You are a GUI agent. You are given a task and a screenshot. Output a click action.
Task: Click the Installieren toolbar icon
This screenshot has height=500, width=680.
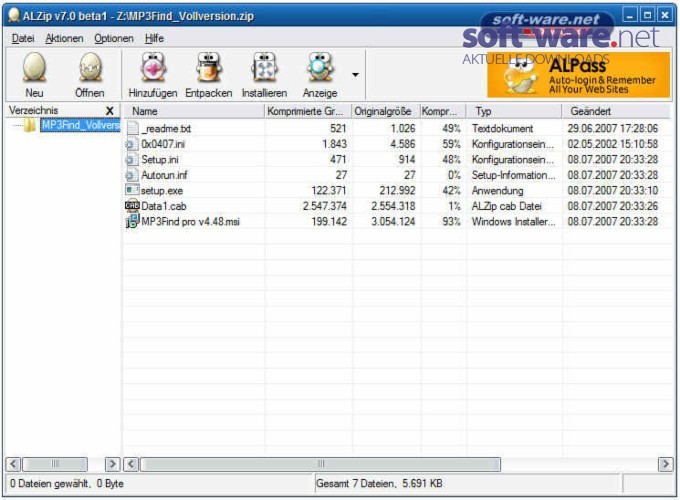pos(265,67)
